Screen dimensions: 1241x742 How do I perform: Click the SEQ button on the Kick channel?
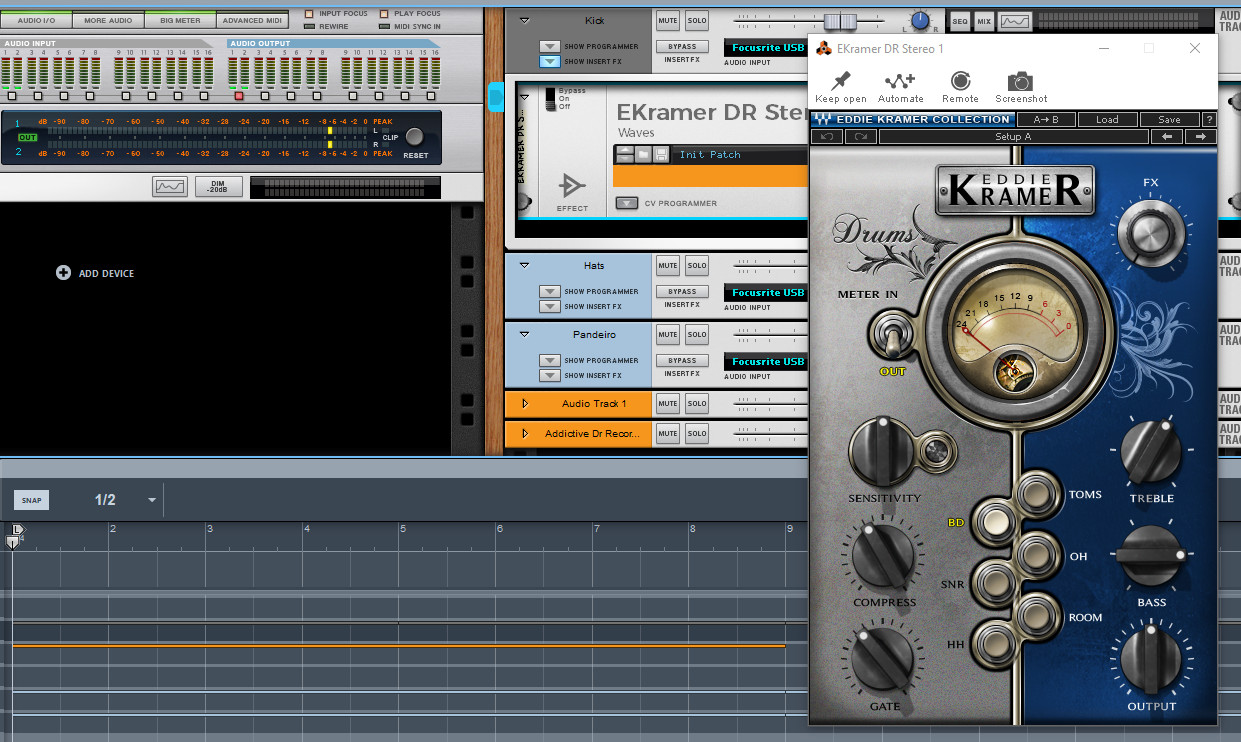[960, 21]
